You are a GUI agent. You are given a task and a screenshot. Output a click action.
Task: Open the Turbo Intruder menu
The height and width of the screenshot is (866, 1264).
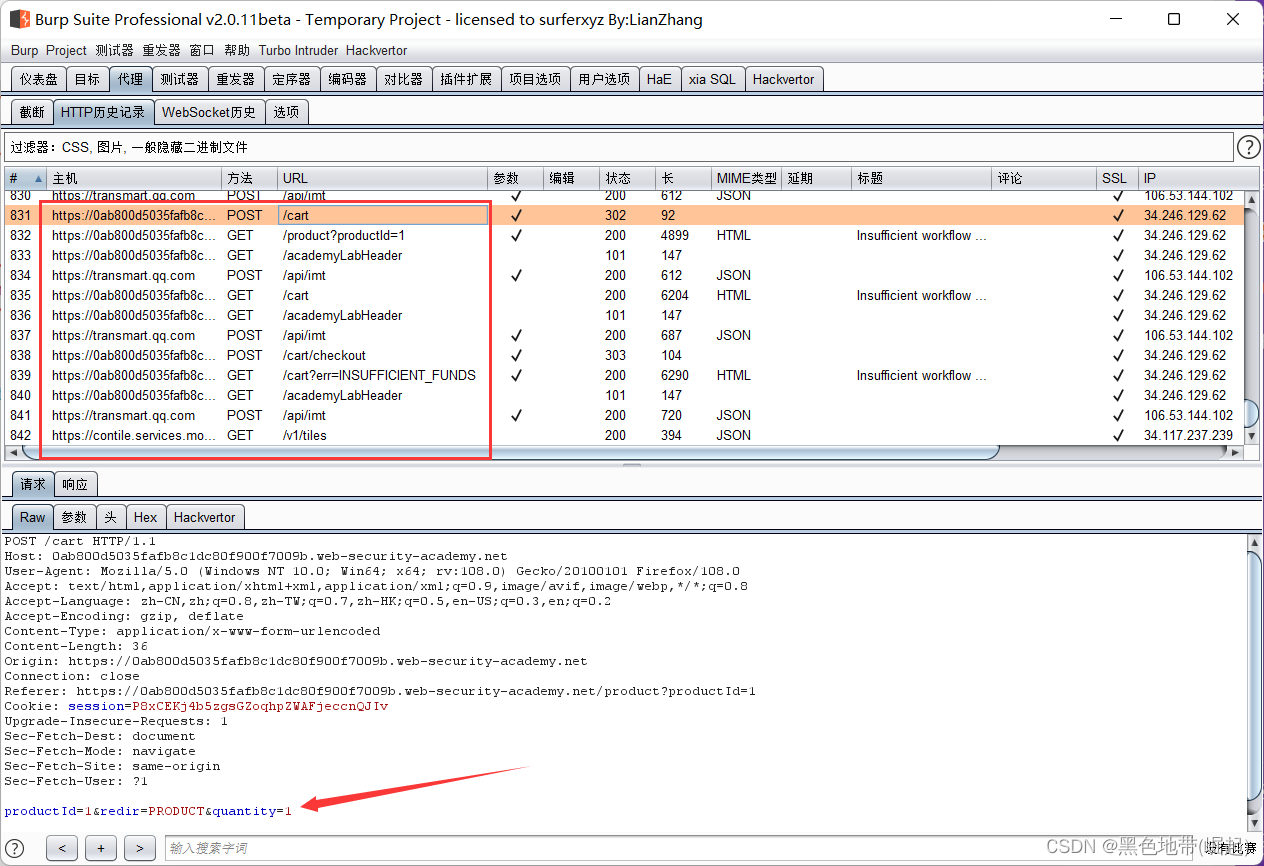[x=299, y=50]
